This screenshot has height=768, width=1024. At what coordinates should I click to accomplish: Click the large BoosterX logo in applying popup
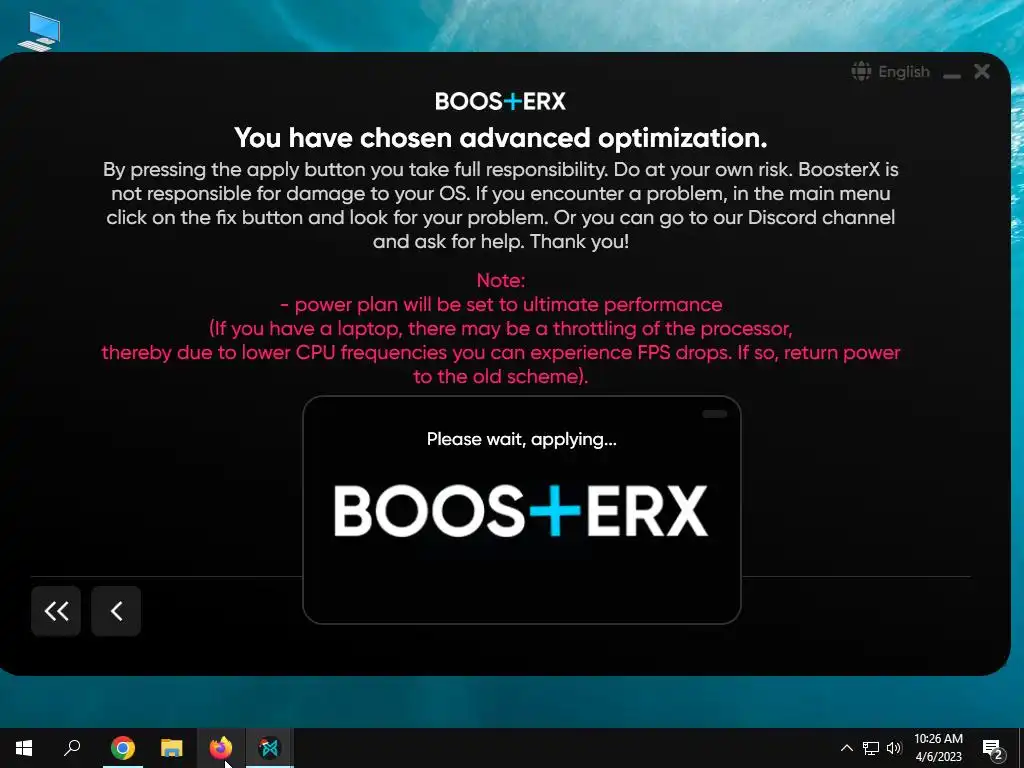(520, 511)
